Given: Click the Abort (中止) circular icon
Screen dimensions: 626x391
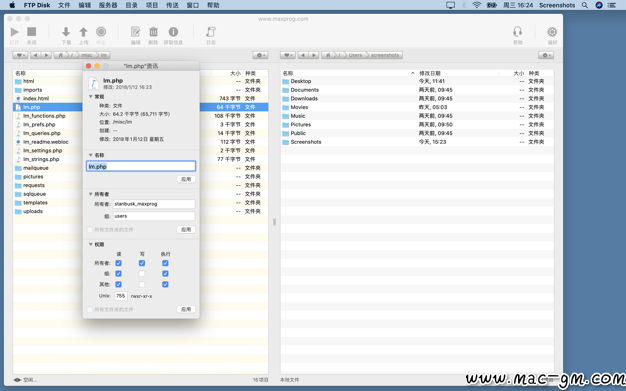Looking at the screenshot, I should pyautogui.click(x=101, y=32).
